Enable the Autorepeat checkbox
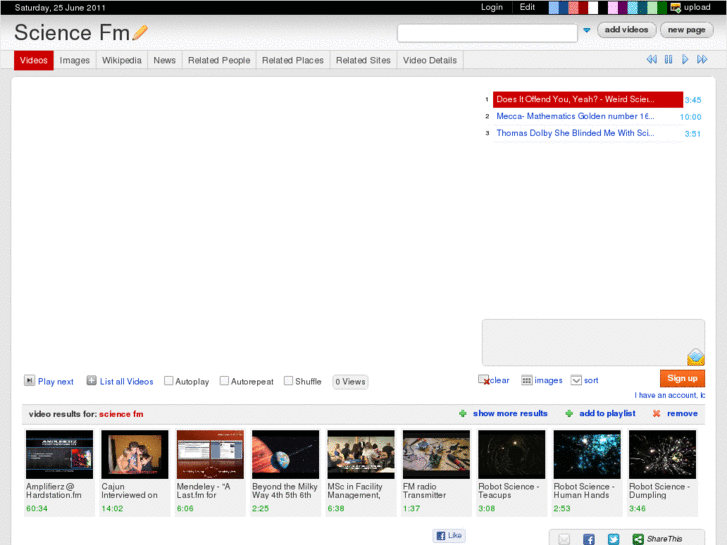This screenshot has width=727, height=545. pos(224,381)
